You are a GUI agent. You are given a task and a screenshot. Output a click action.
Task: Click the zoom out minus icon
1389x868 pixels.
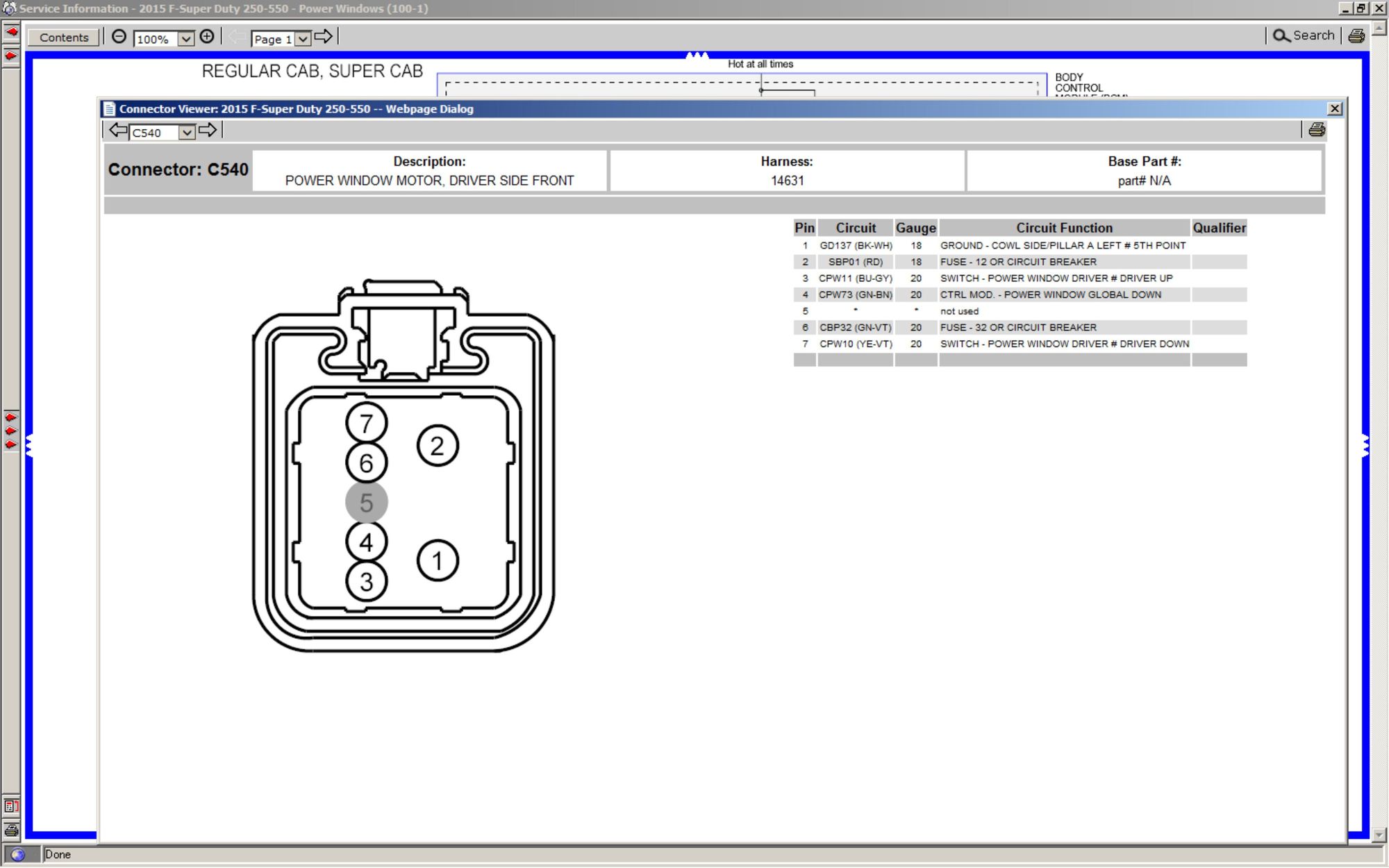119,37
